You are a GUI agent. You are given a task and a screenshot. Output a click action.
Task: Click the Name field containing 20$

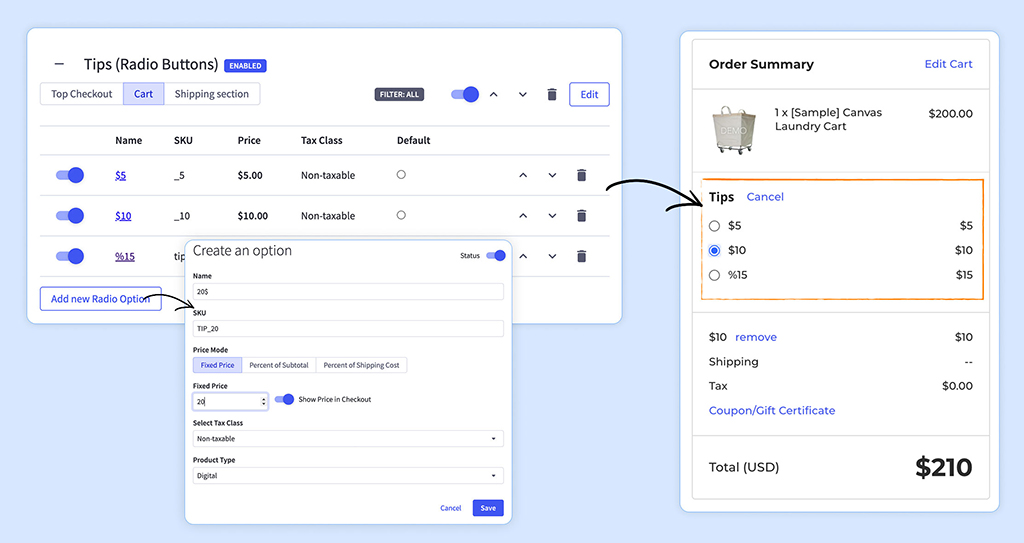click(x=348, y=291)
